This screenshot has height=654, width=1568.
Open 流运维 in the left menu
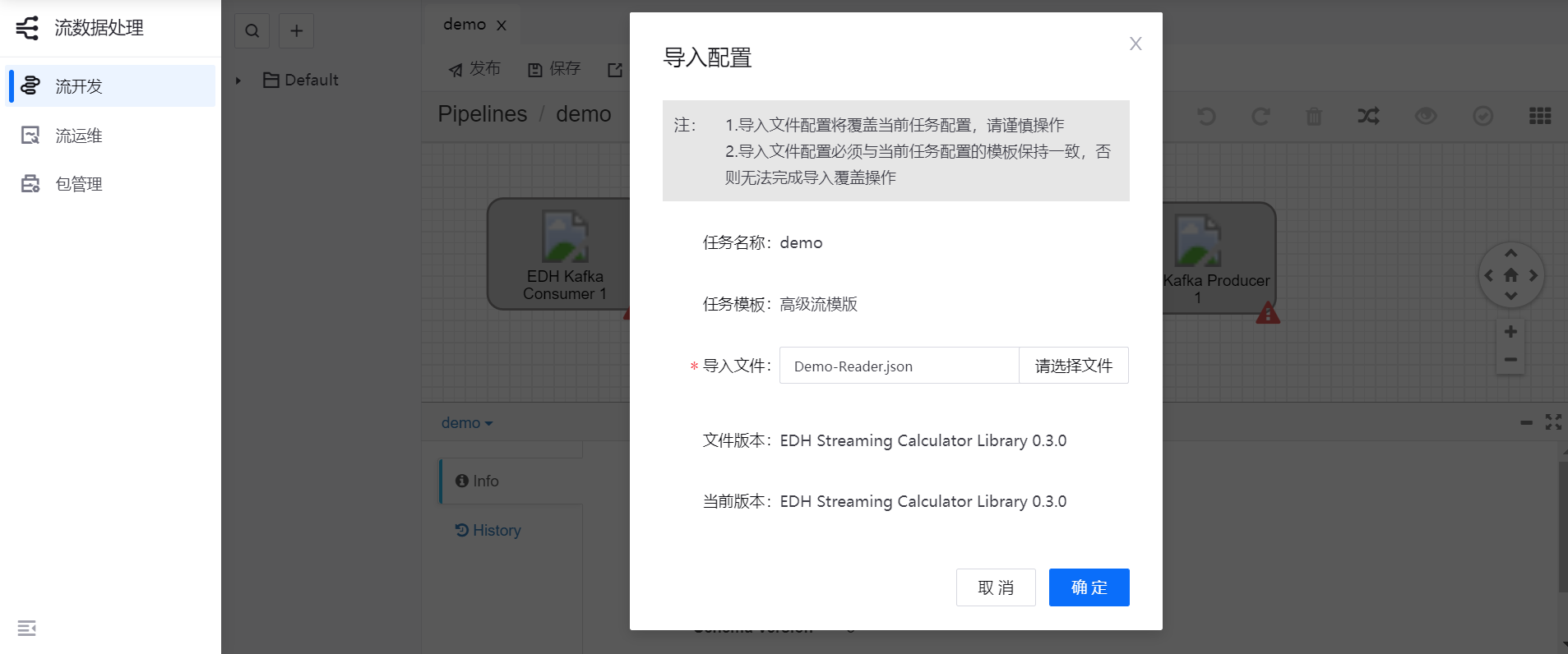pos(79,136)
